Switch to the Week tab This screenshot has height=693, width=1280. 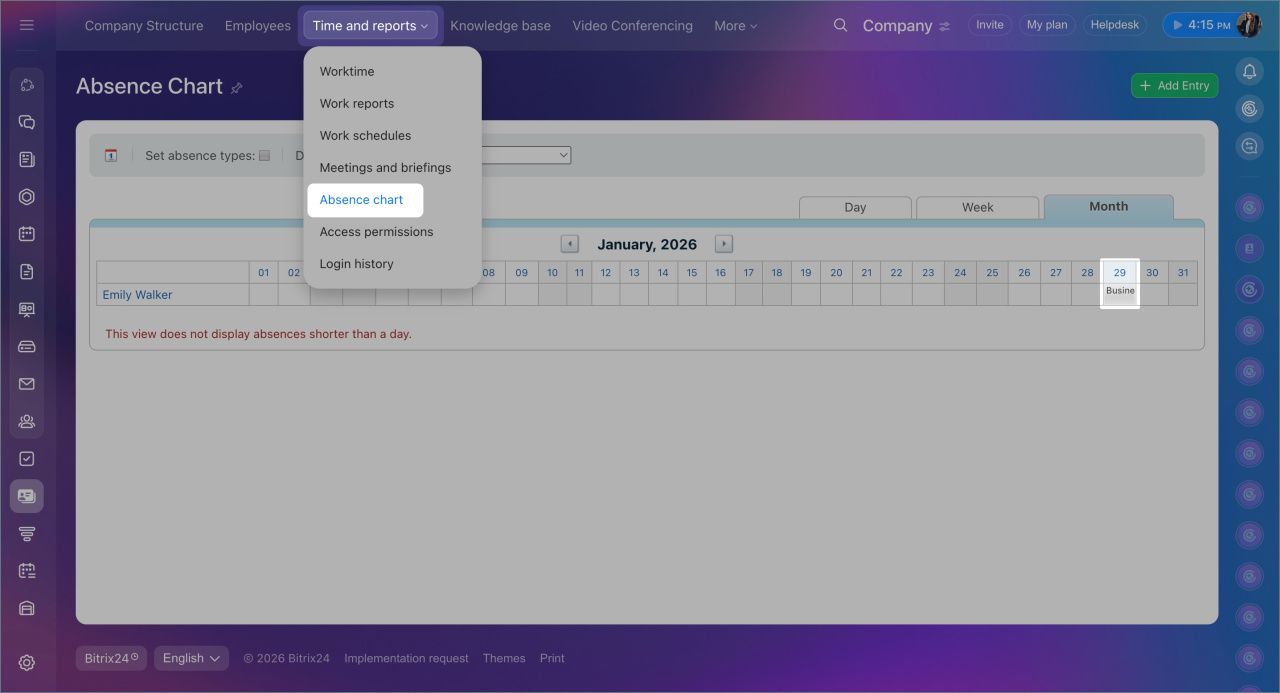tap(977, 207)
